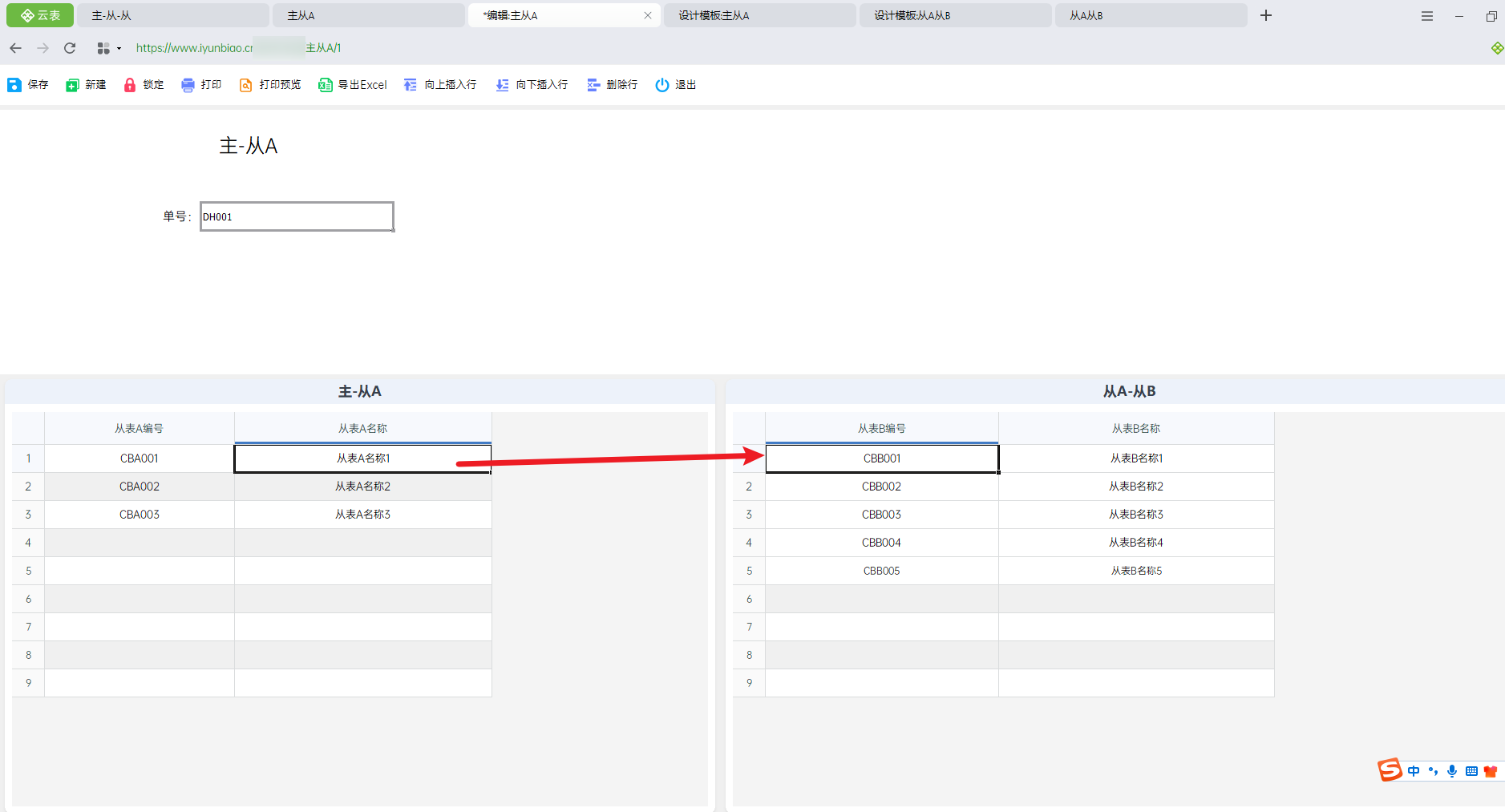The height and width of the screenshot is (812, 1505).
Task: Click the insert row above (向上插入行) icon
Action: 411,85
